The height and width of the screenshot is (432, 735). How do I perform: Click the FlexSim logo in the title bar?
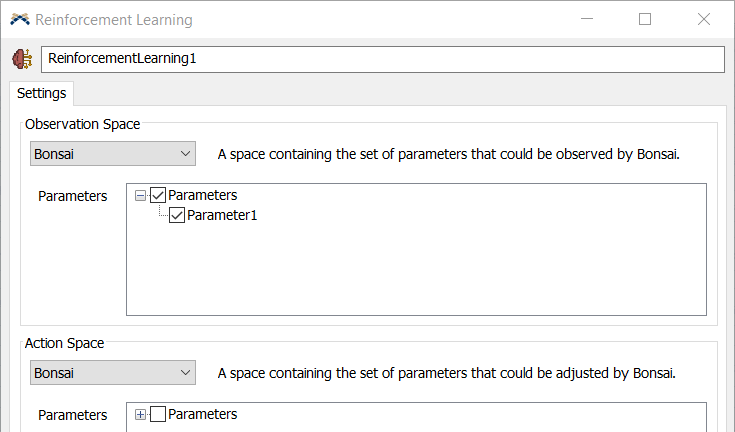(20, 20)
